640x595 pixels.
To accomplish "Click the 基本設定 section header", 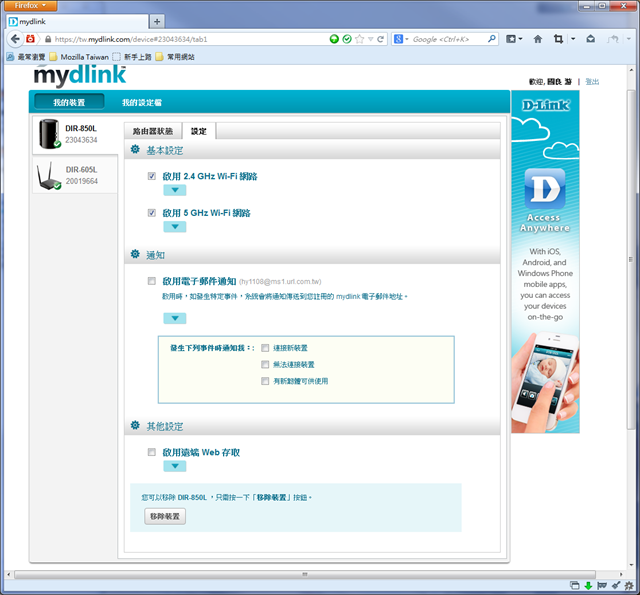I will [x=312, y=150].
